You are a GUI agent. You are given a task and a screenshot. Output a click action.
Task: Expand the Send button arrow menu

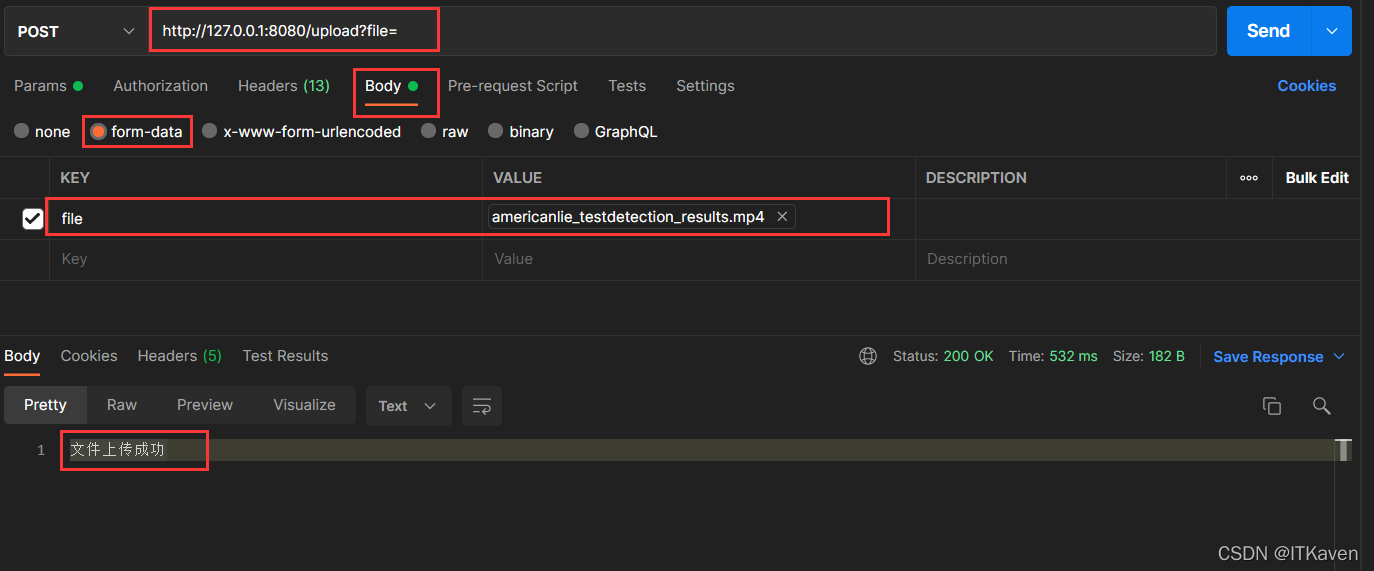point(1332,31)
